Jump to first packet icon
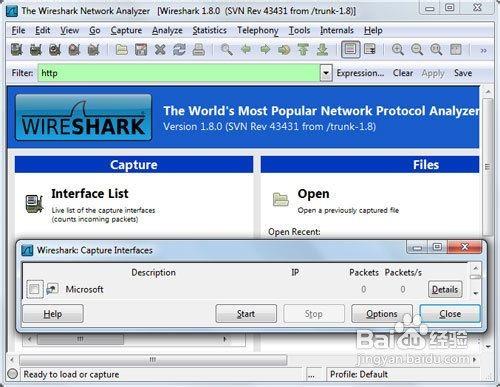This screenshot has height=387, width=500. 303,50
